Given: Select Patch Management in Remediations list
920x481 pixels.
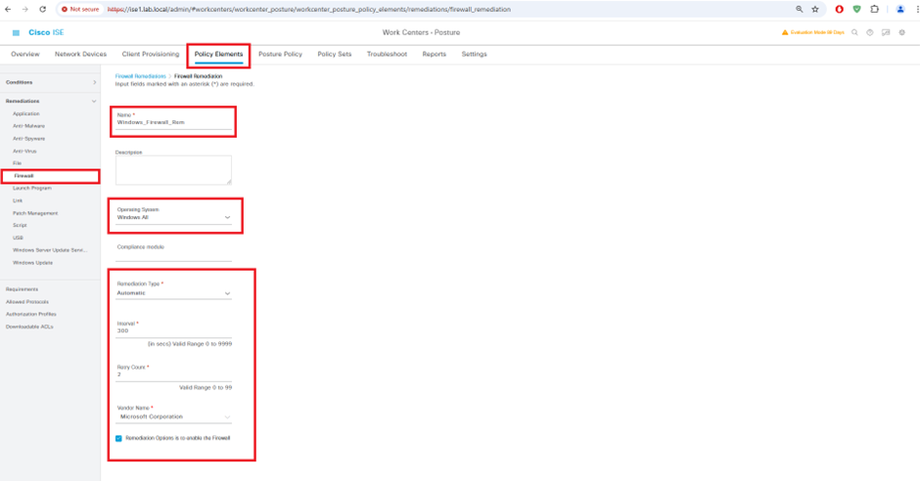Looking at the screenshot, I should coord(35,214).
